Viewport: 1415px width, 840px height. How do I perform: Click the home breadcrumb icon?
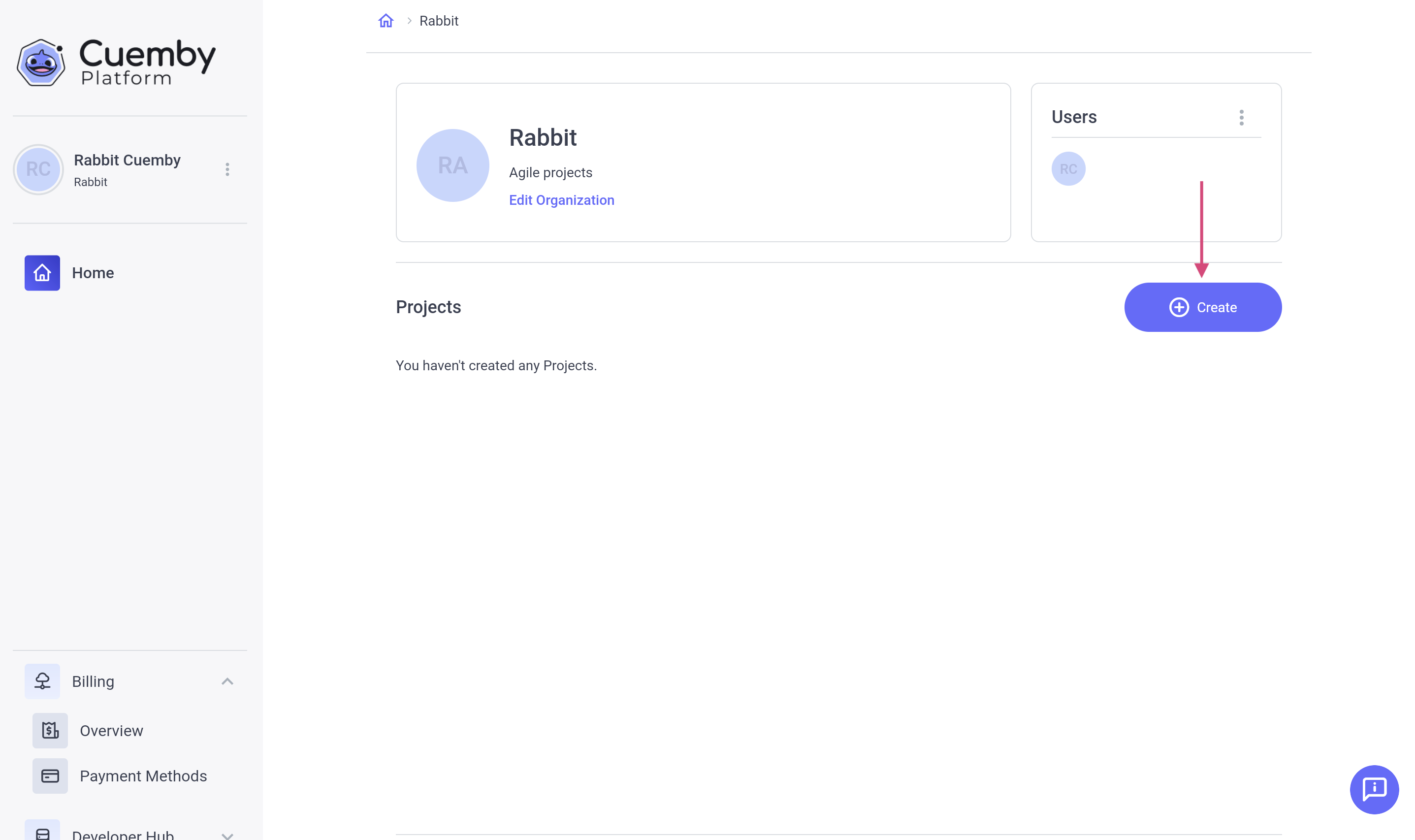(x=386, y=21)
